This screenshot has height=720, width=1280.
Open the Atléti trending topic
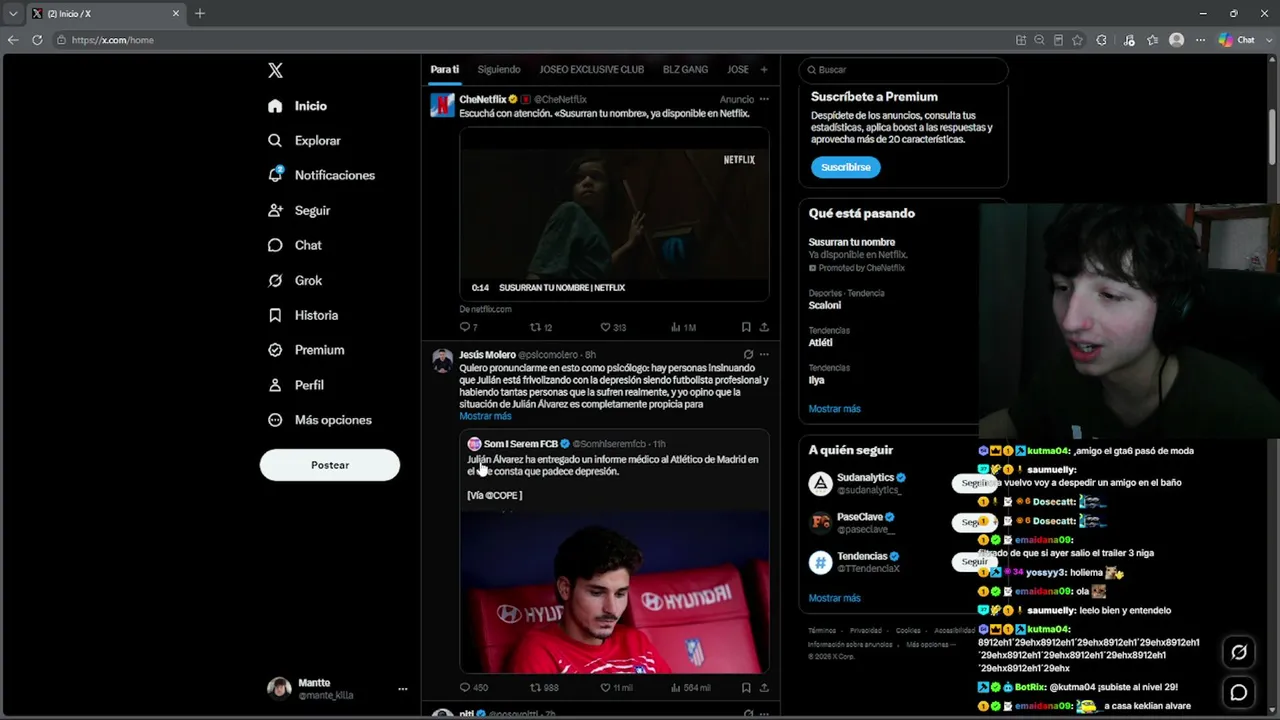[820, 342]
